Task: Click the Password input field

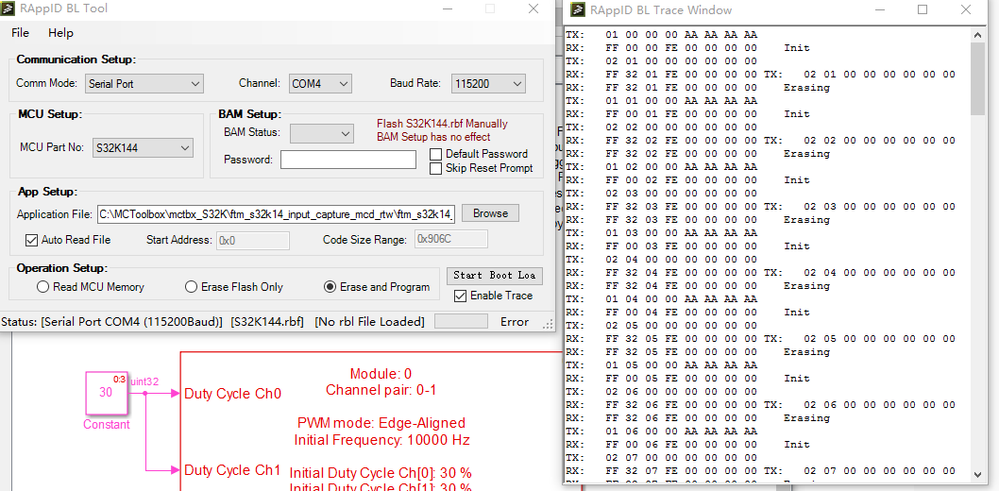Action: 349,160
